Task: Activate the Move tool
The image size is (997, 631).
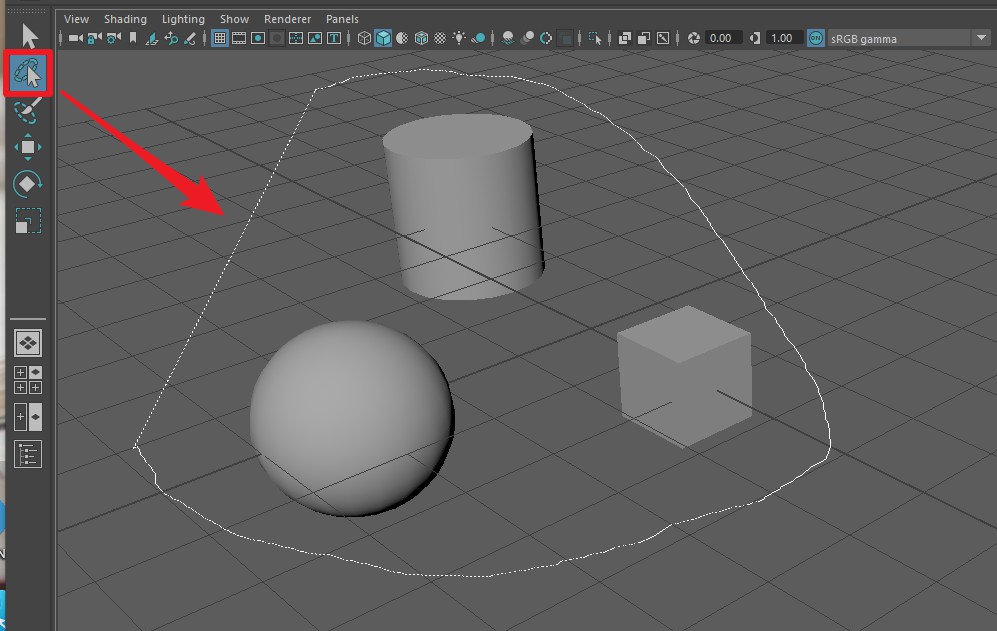Action: (28, 147)
